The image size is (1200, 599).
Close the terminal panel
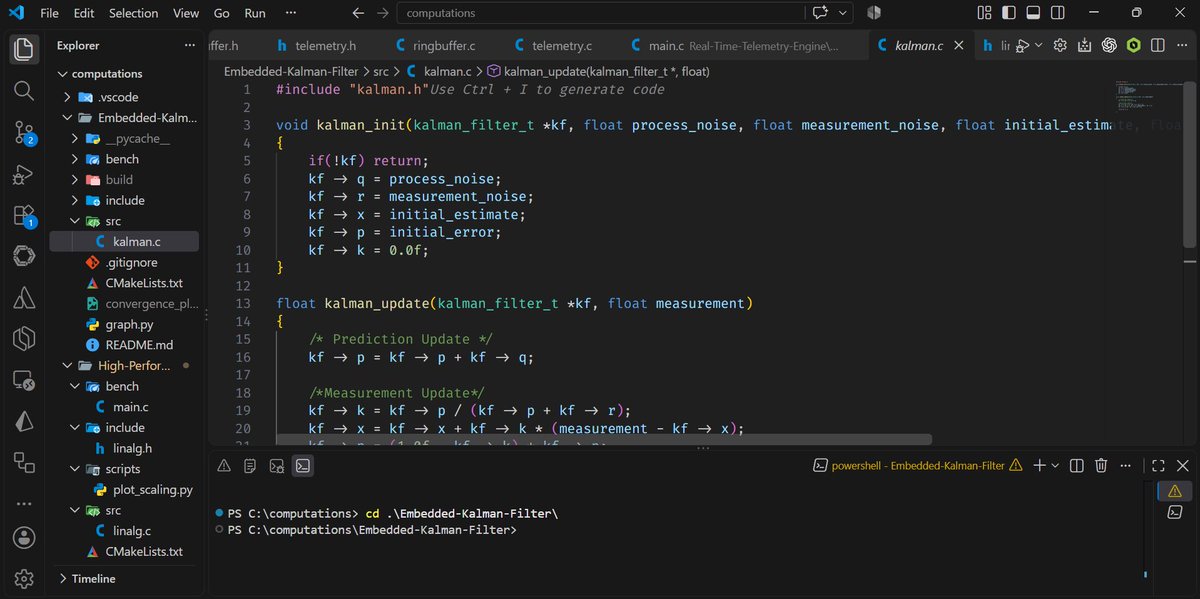(x=1181, y=465)
